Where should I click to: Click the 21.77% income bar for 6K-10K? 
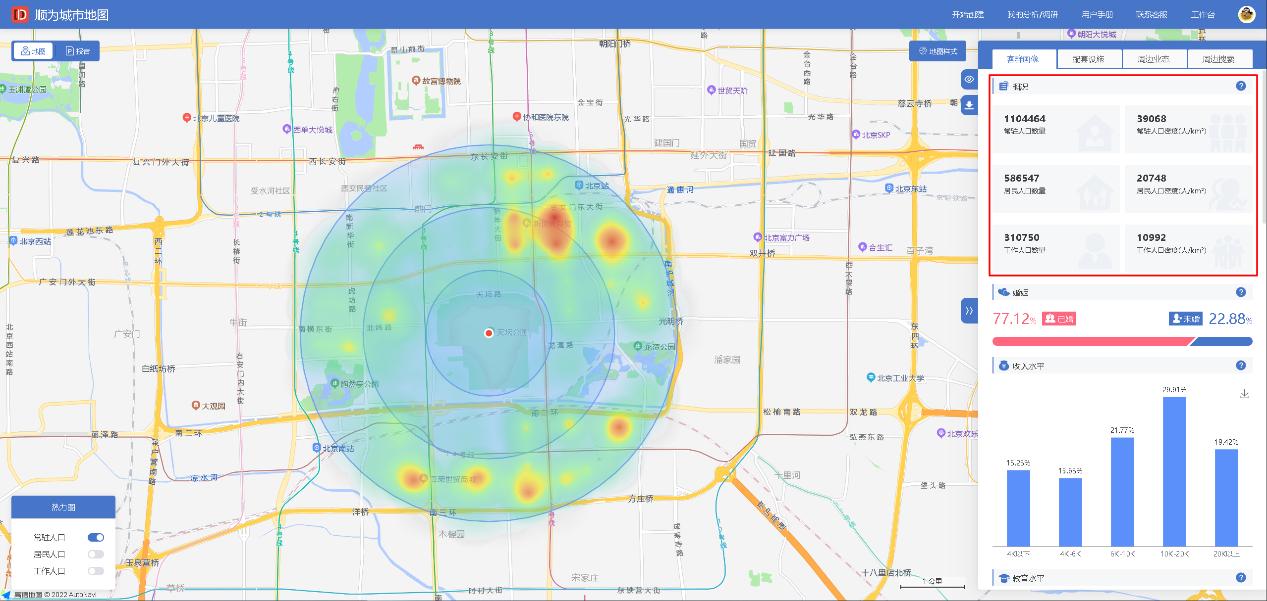[1122, 492]
